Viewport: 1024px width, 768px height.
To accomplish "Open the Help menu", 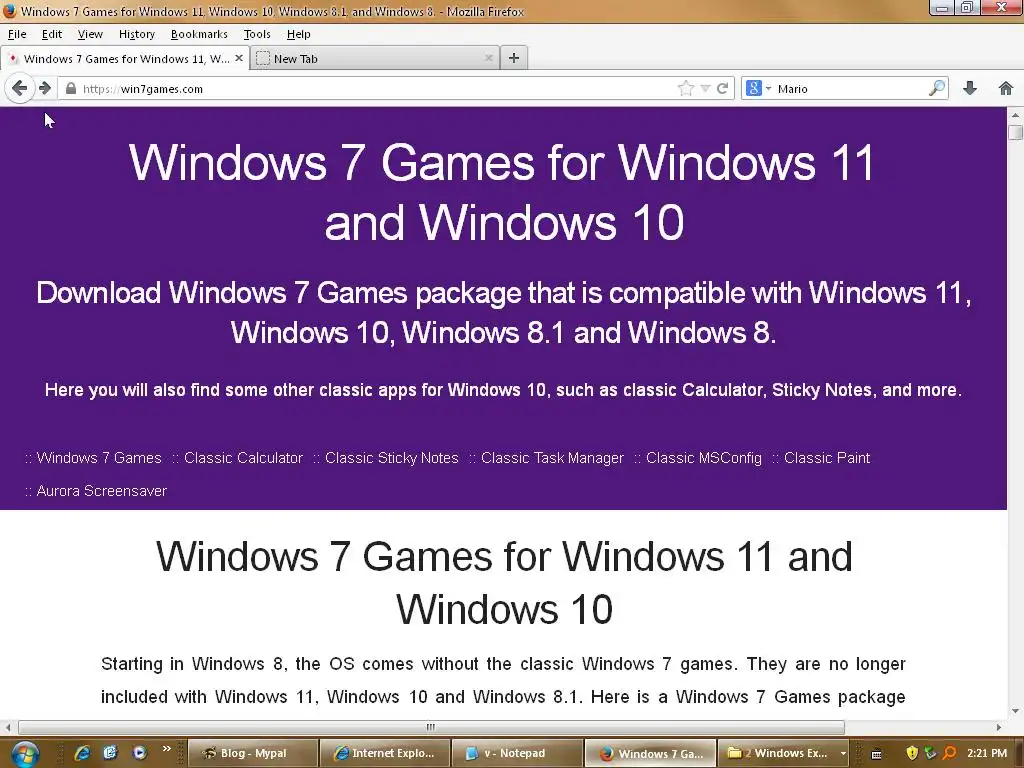I will tap(298, 34).
